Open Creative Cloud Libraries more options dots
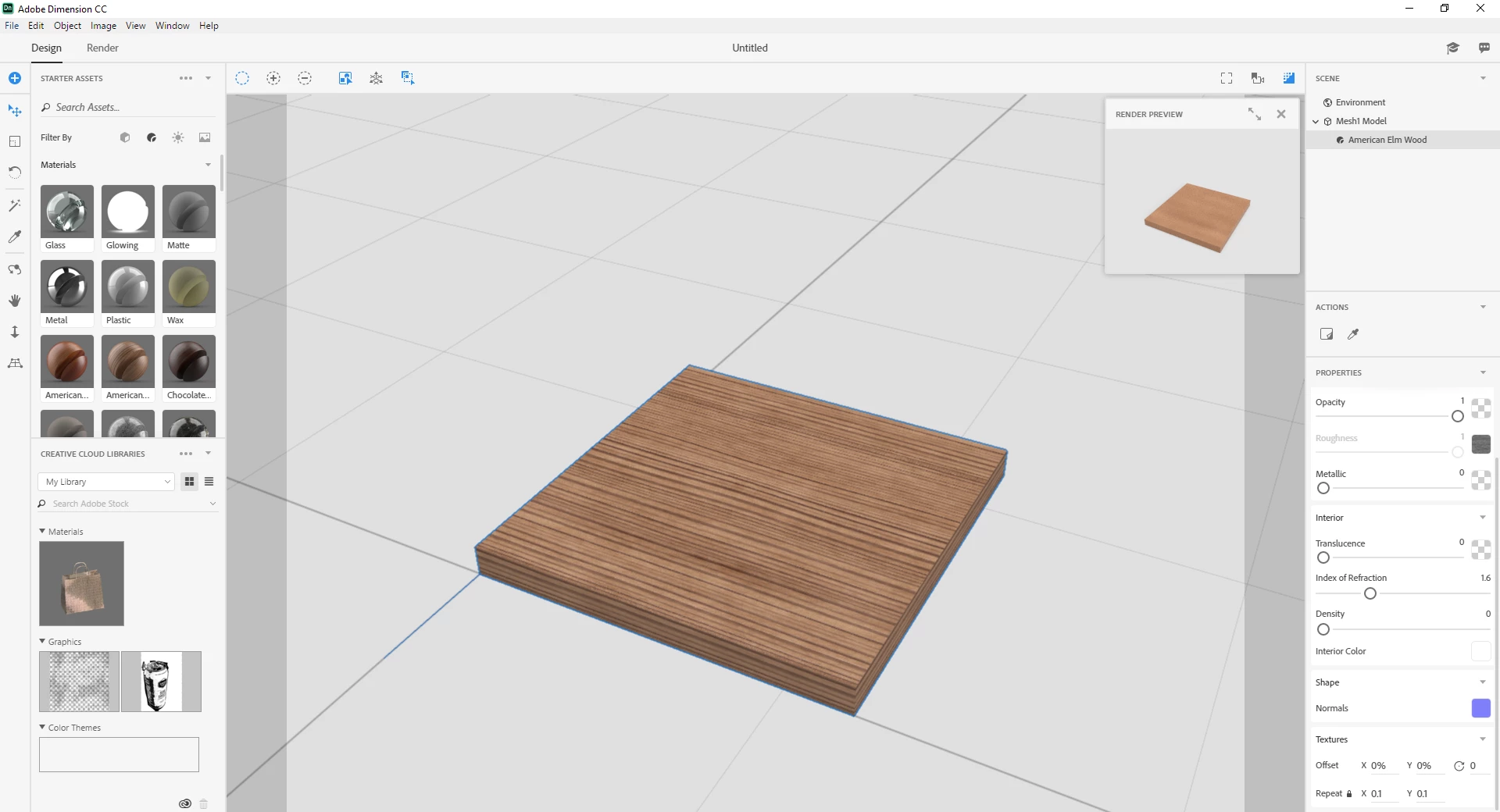Screen dimensions: 1500x812 [x=186, y=454]
